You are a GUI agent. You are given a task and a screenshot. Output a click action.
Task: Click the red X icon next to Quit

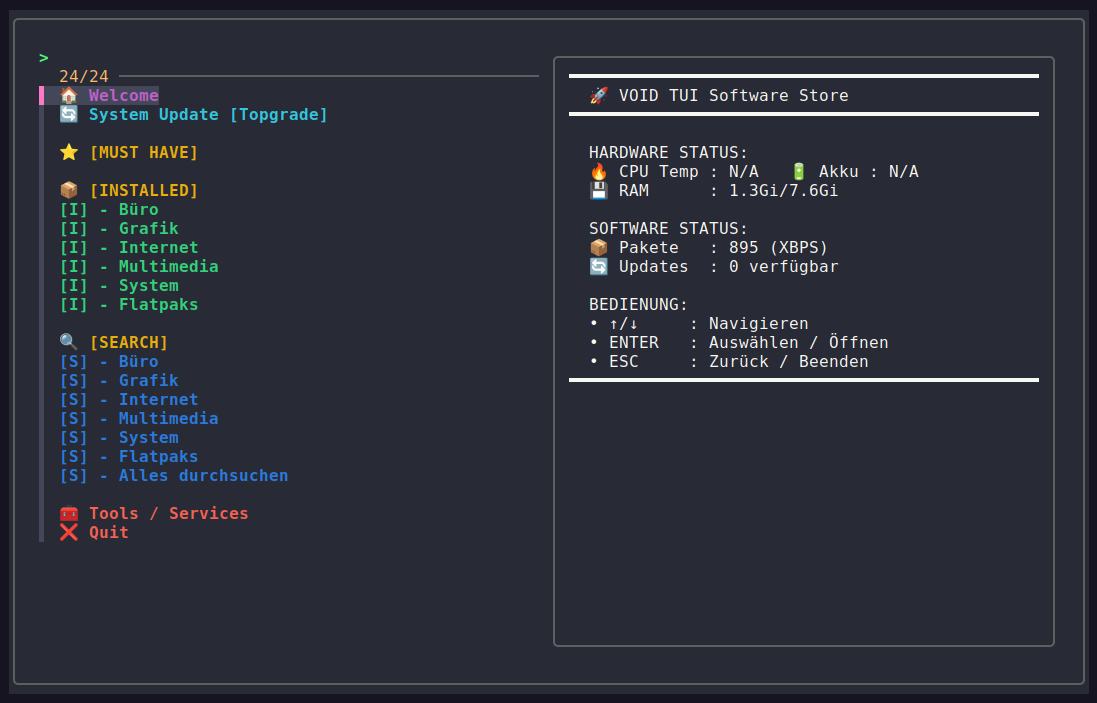(x=68, y=532)
